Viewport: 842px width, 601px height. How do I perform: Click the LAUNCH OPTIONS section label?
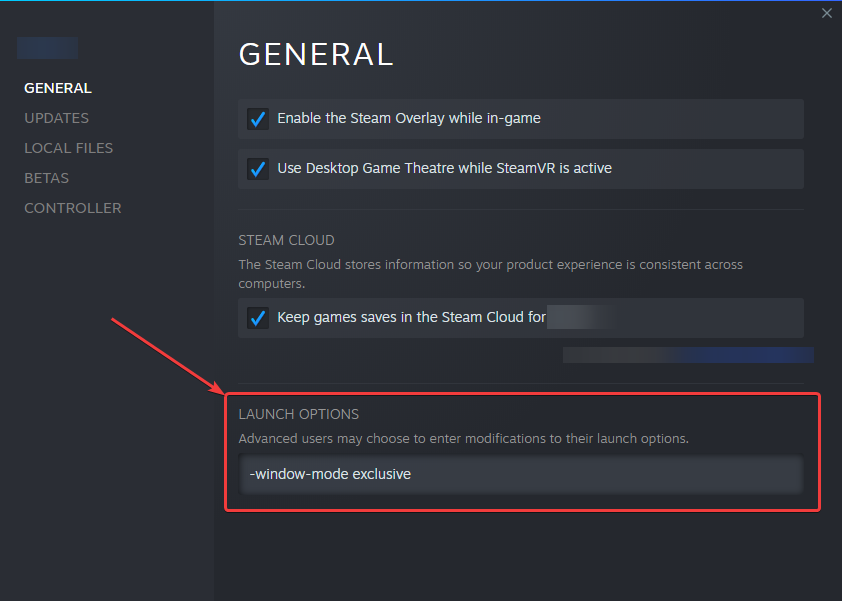[298, 414]
